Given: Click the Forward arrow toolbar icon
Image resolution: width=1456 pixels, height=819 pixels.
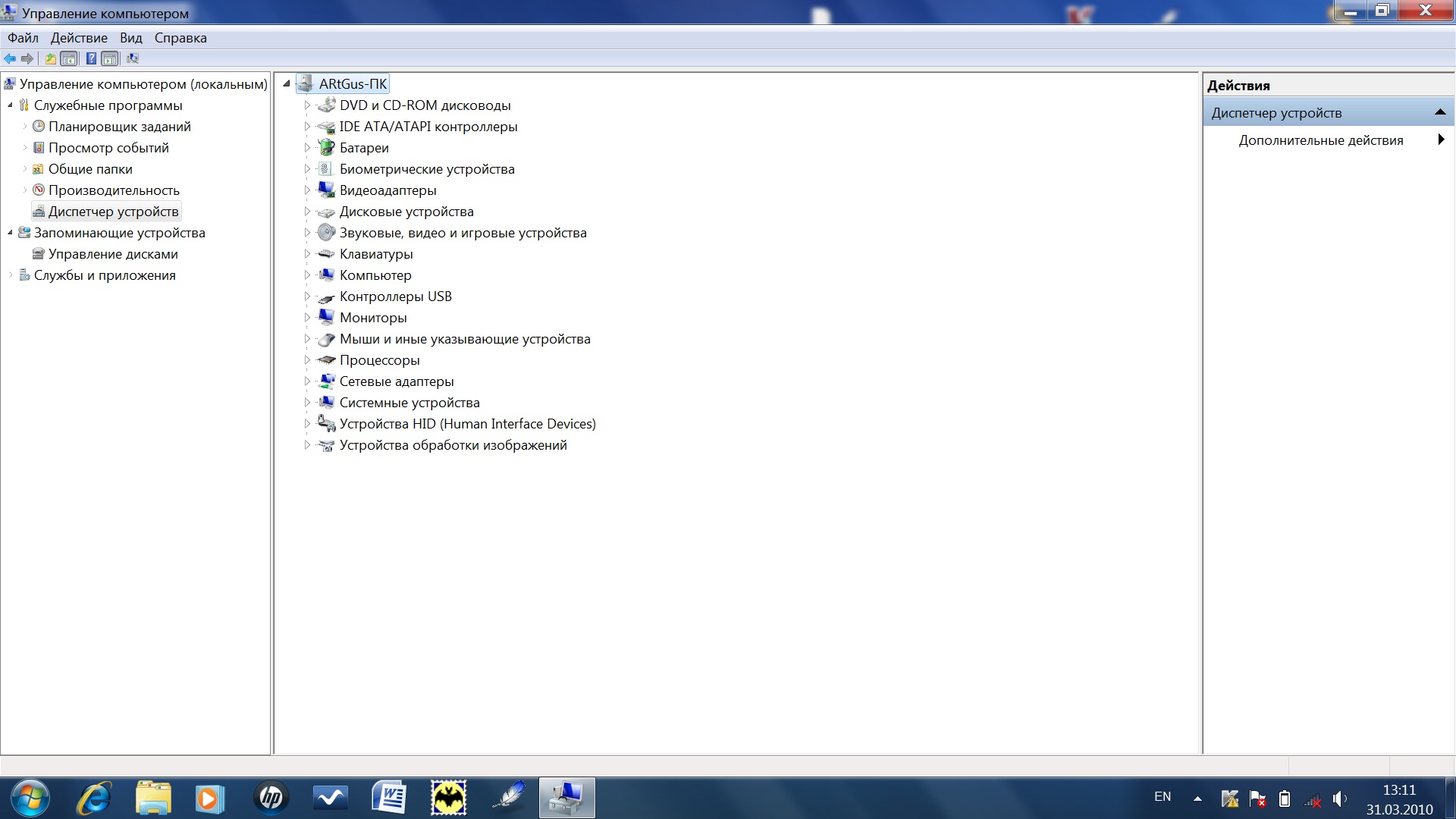Looking at the screenshot, I should (27, 58).
